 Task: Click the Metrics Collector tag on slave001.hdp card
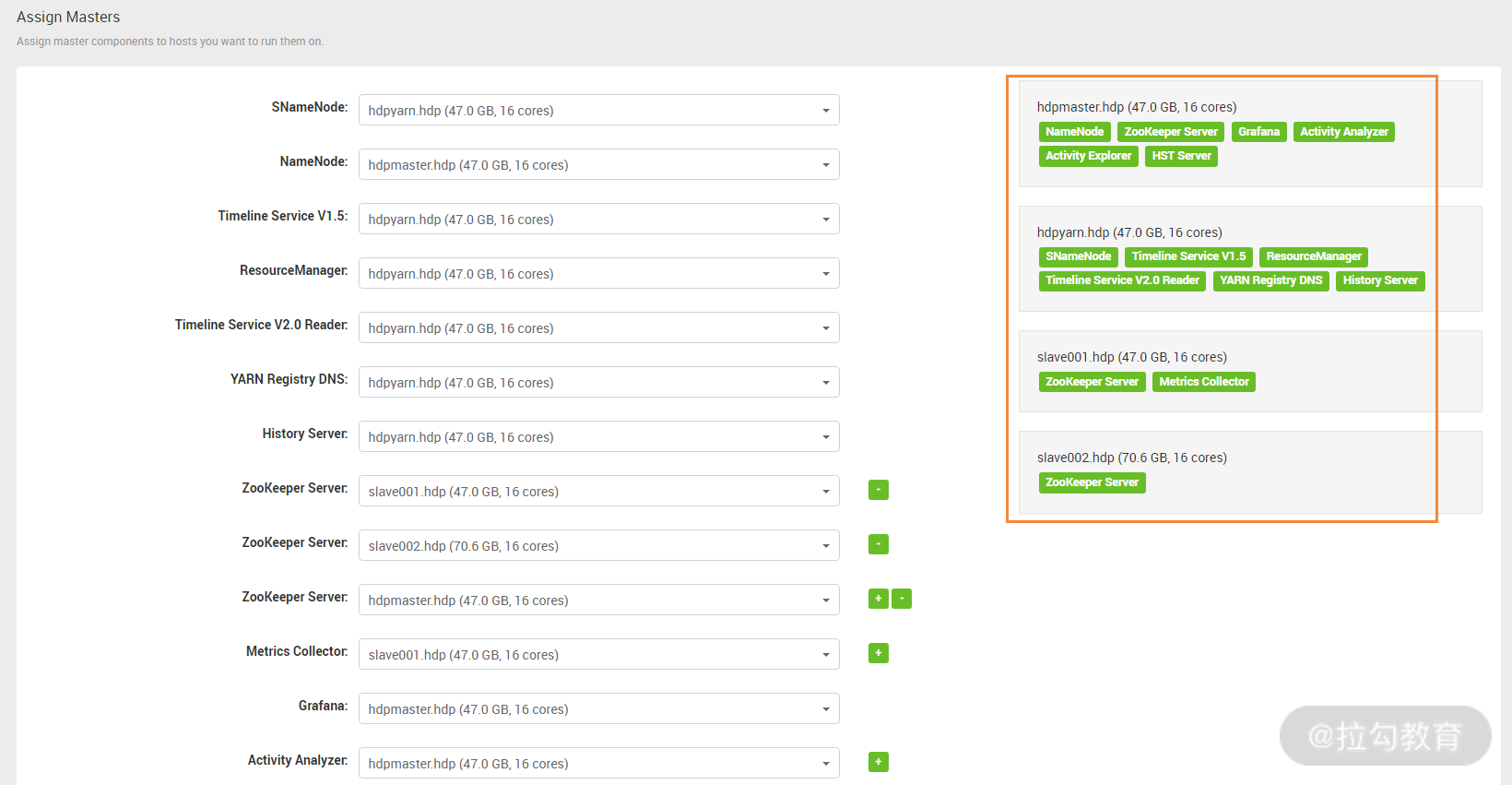pyautogui.click(x=1204, y=382)
